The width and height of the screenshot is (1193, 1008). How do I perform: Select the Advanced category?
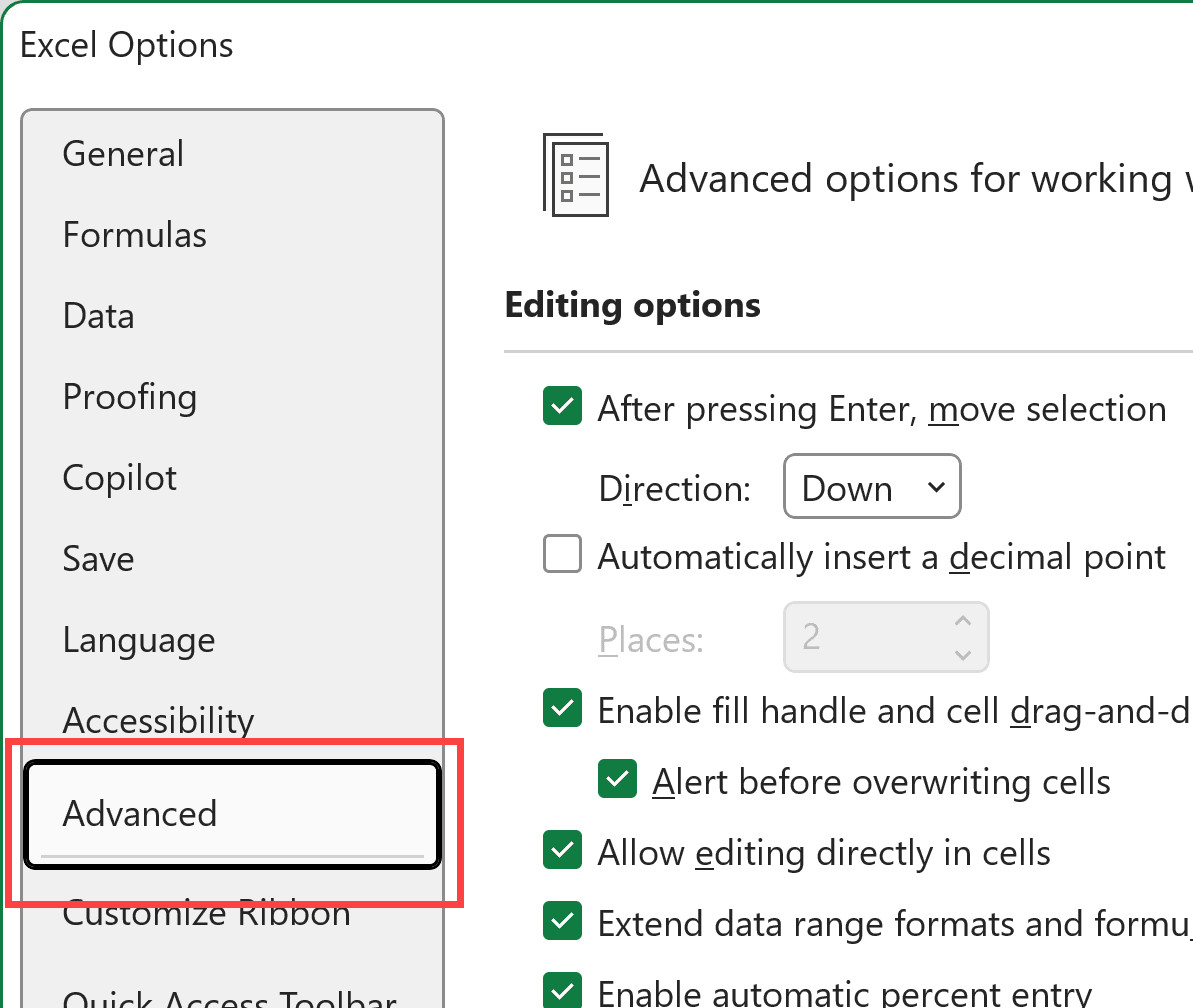[x=140, y=813]
